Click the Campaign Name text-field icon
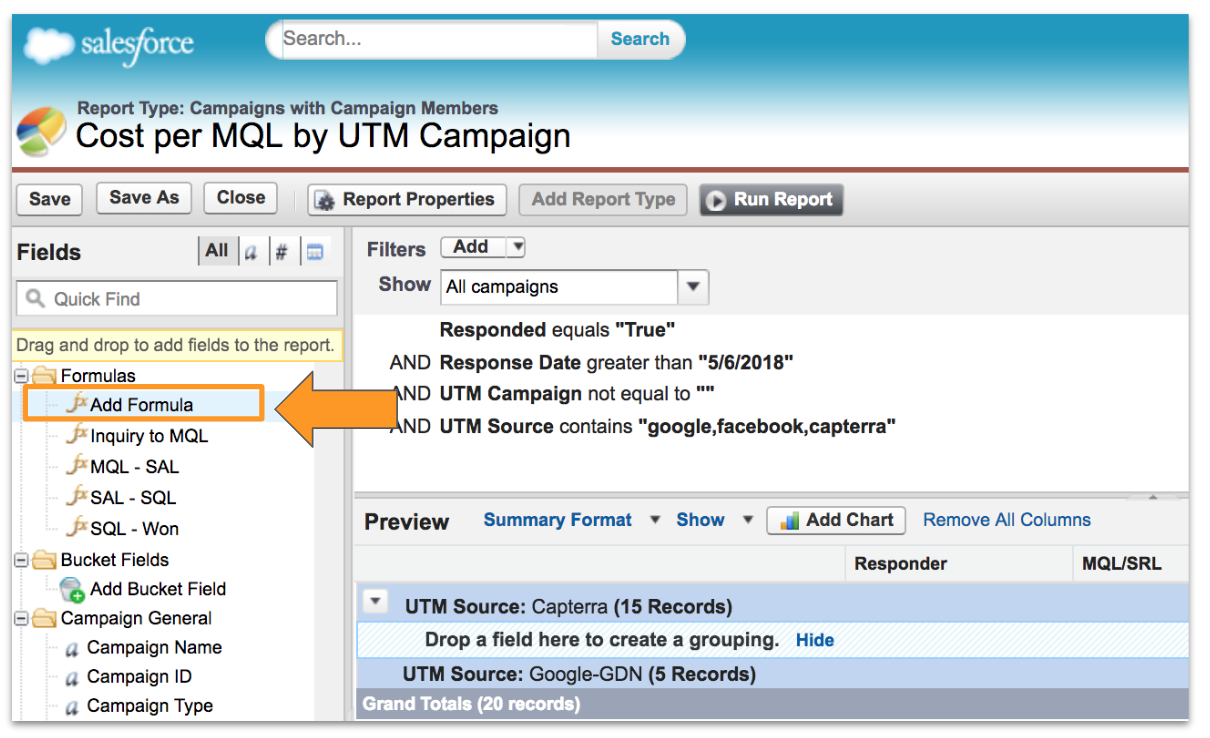1210x738 pixels. [x=72, y=648]
